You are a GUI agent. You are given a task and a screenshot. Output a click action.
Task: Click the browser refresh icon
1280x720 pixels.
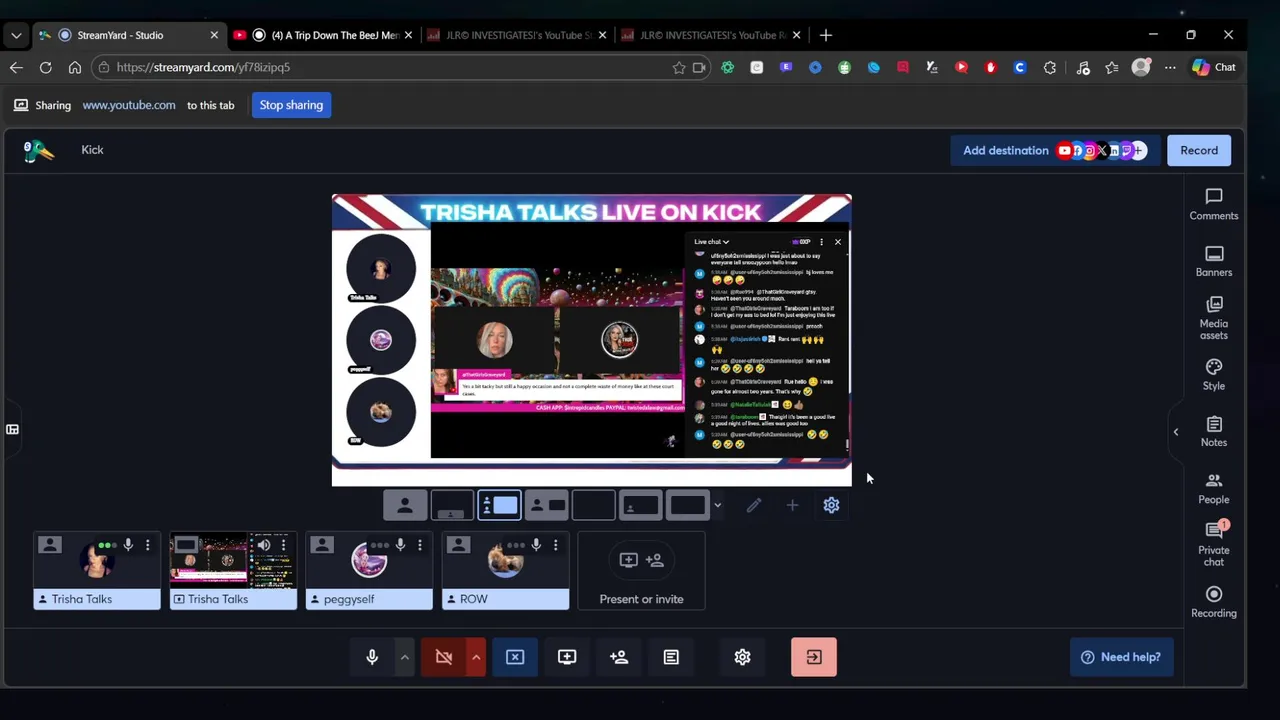coord(45,67)
